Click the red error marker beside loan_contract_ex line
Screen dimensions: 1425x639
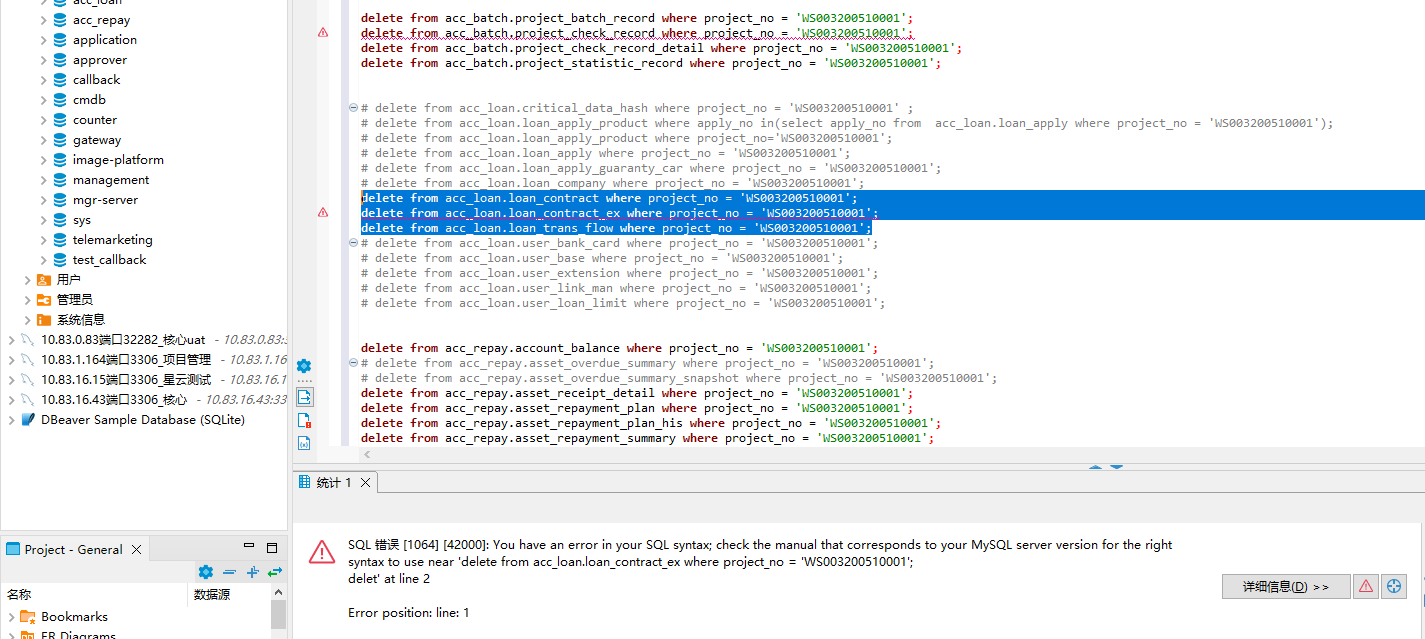323,212
